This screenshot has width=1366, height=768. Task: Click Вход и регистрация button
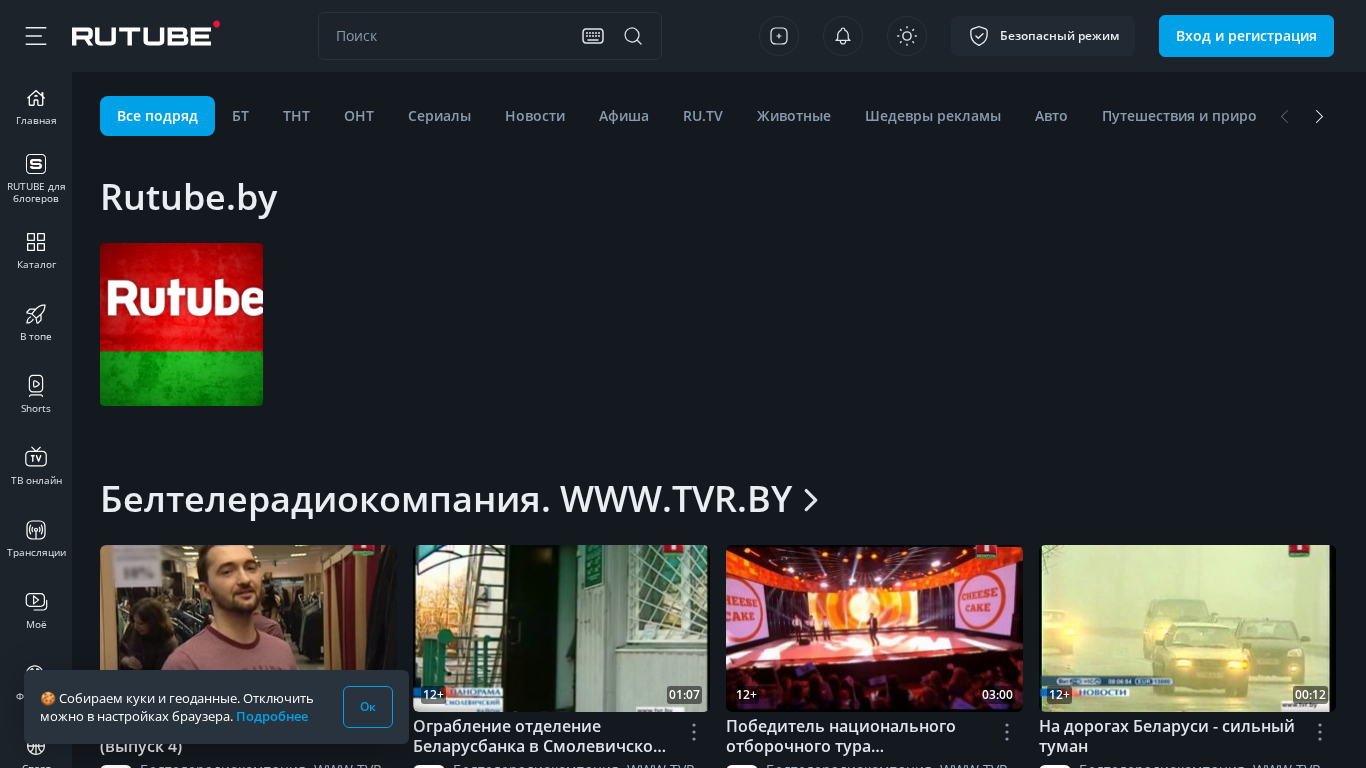(1246, 36)
